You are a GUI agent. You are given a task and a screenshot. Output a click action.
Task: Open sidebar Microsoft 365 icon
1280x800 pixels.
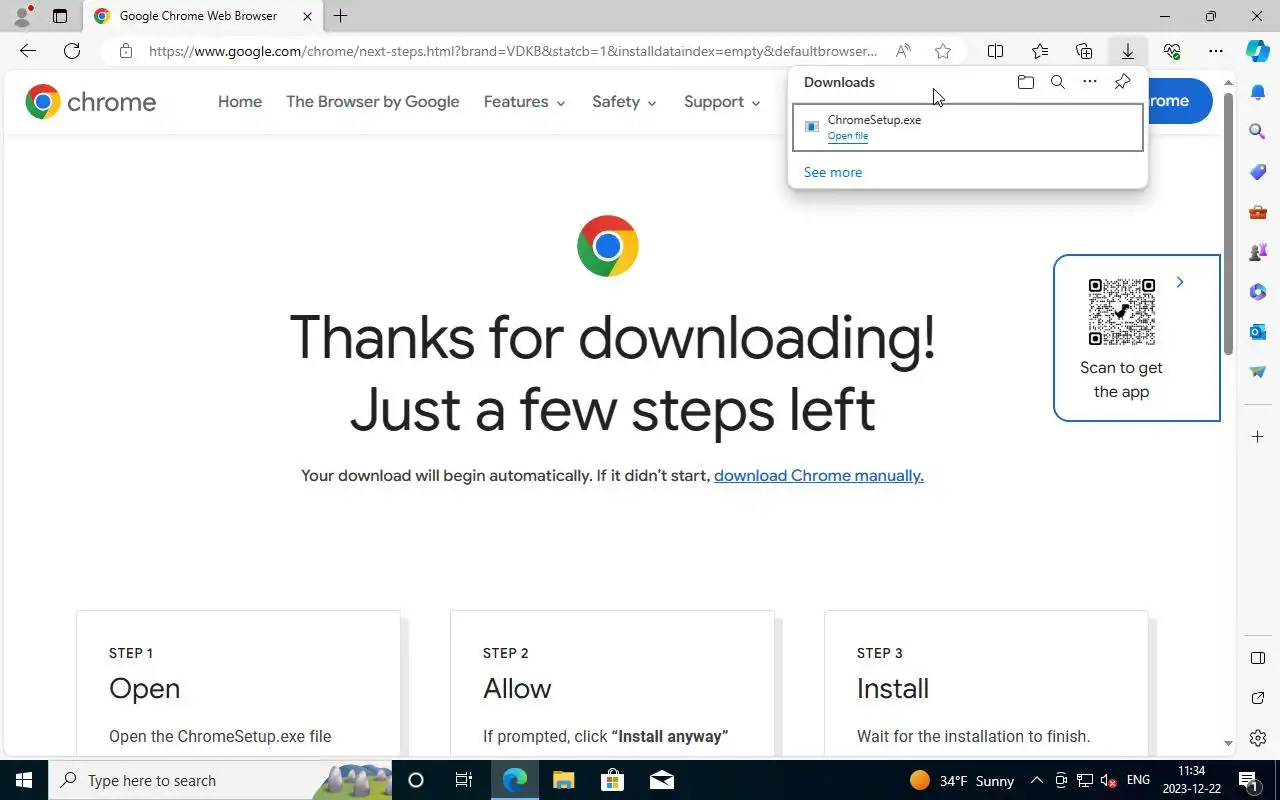1258,291
